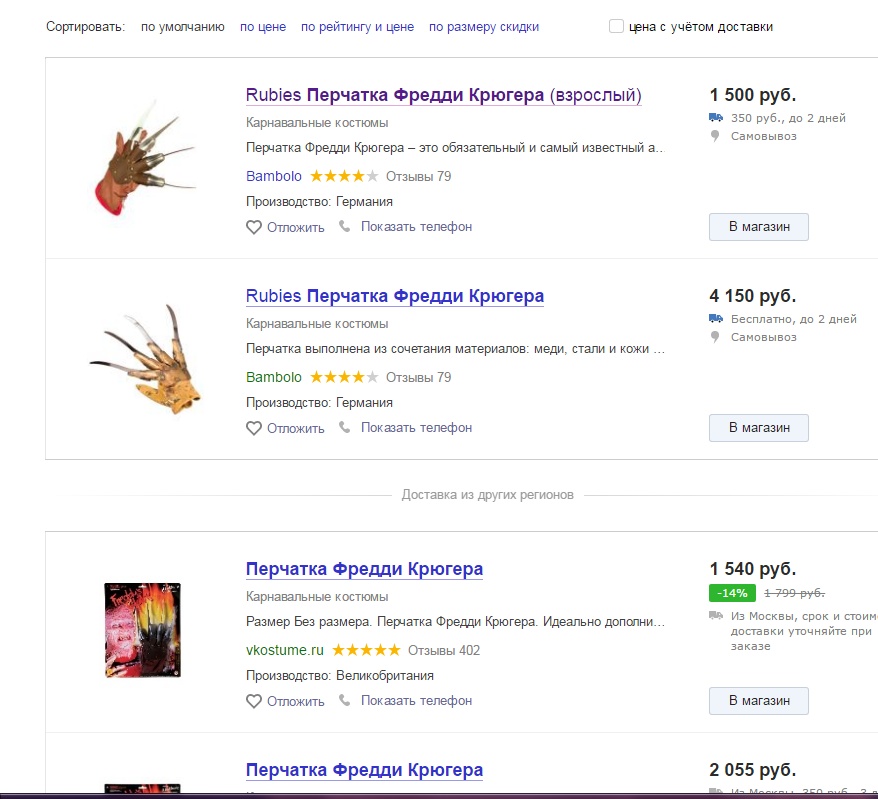878x799 pixels.
Task: Click 'Самовывоз' in 1 500 rub. listing
Action: tap(763, 136)
